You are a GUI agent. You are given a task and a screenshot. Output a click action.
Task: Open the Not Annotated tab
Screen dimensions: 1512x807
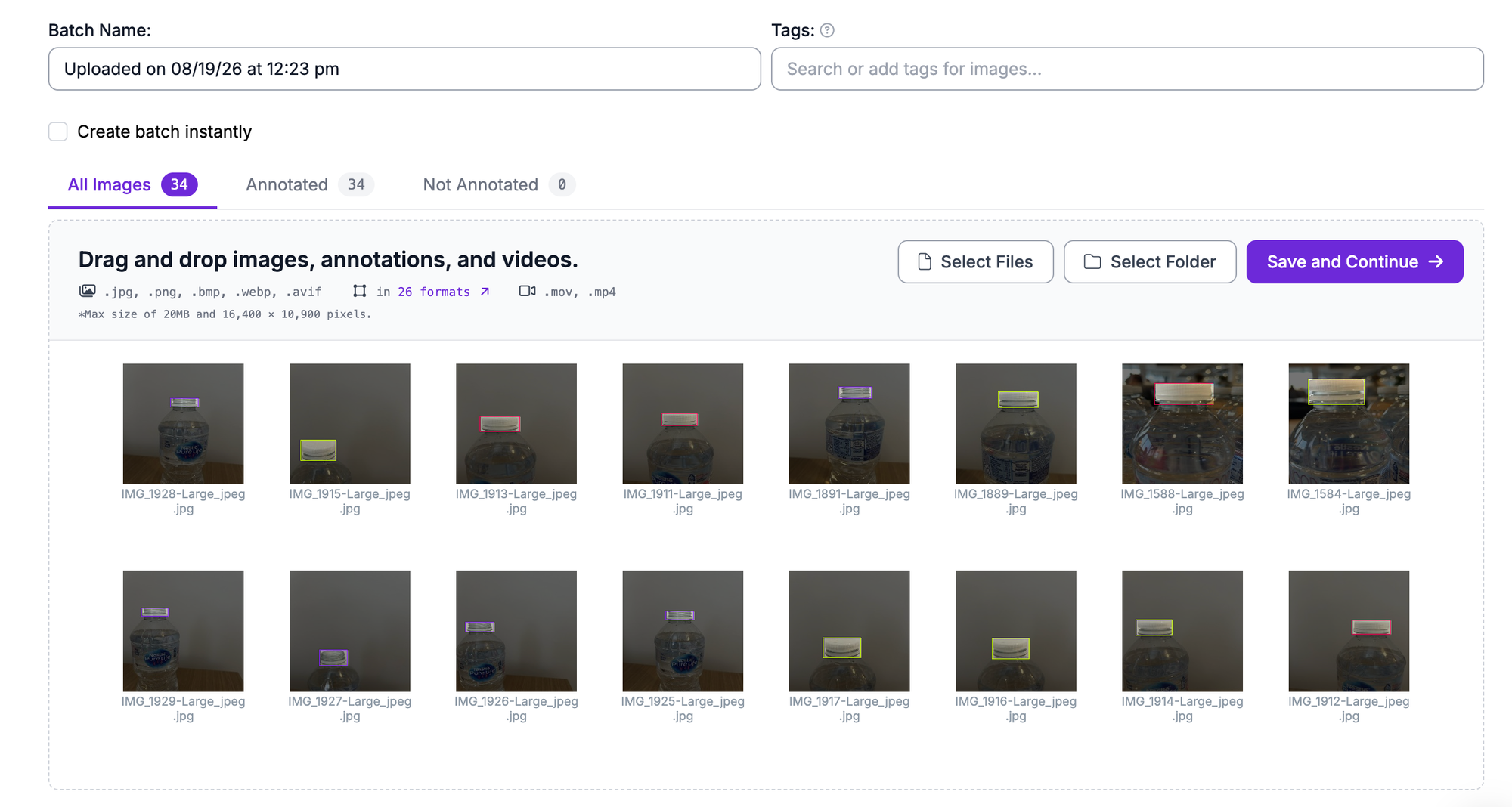point(499,184)
